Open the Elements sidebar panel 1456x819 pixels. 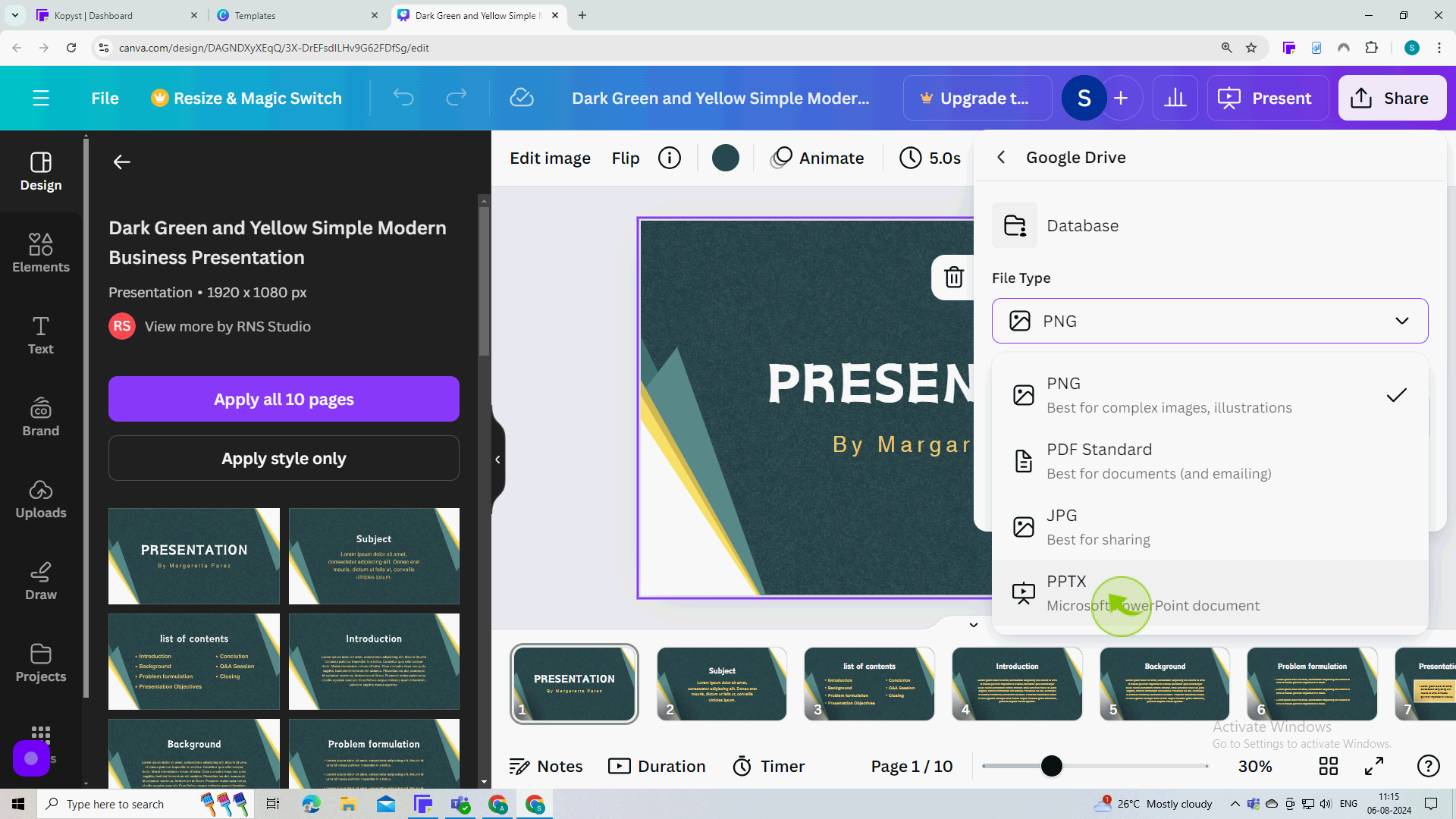(x=41, y=253)
